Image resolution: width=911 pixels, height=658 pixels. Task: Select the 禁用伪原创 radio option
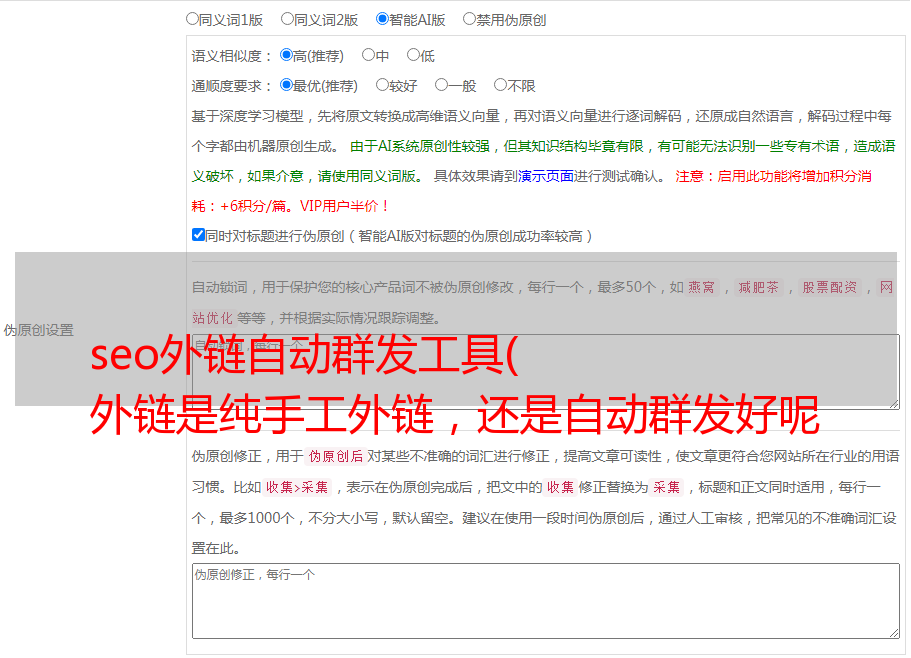(469, 19)
